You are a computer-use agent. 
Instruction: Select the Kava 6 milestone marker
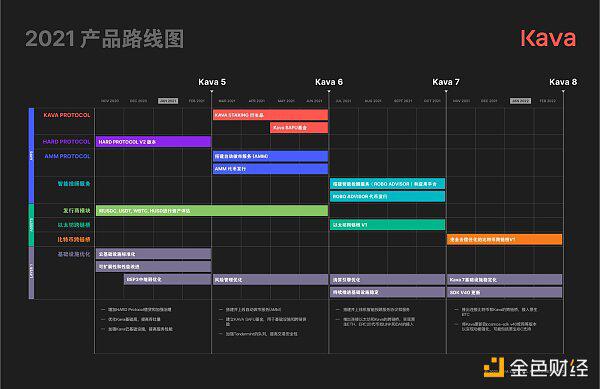pos(329,82)
